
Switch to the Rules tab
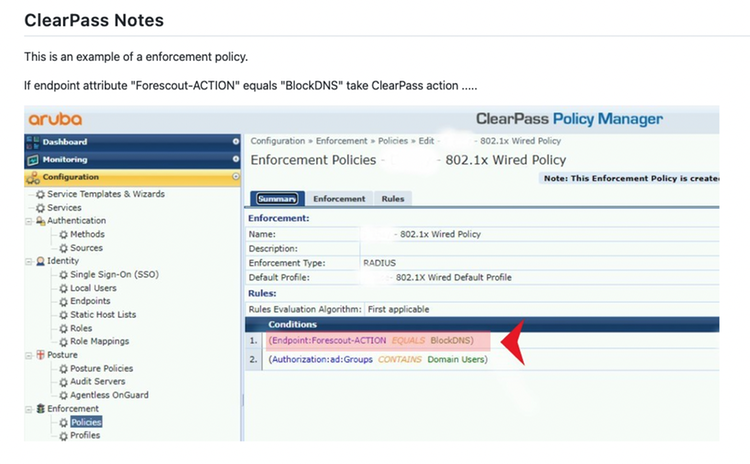click(393, 199)
